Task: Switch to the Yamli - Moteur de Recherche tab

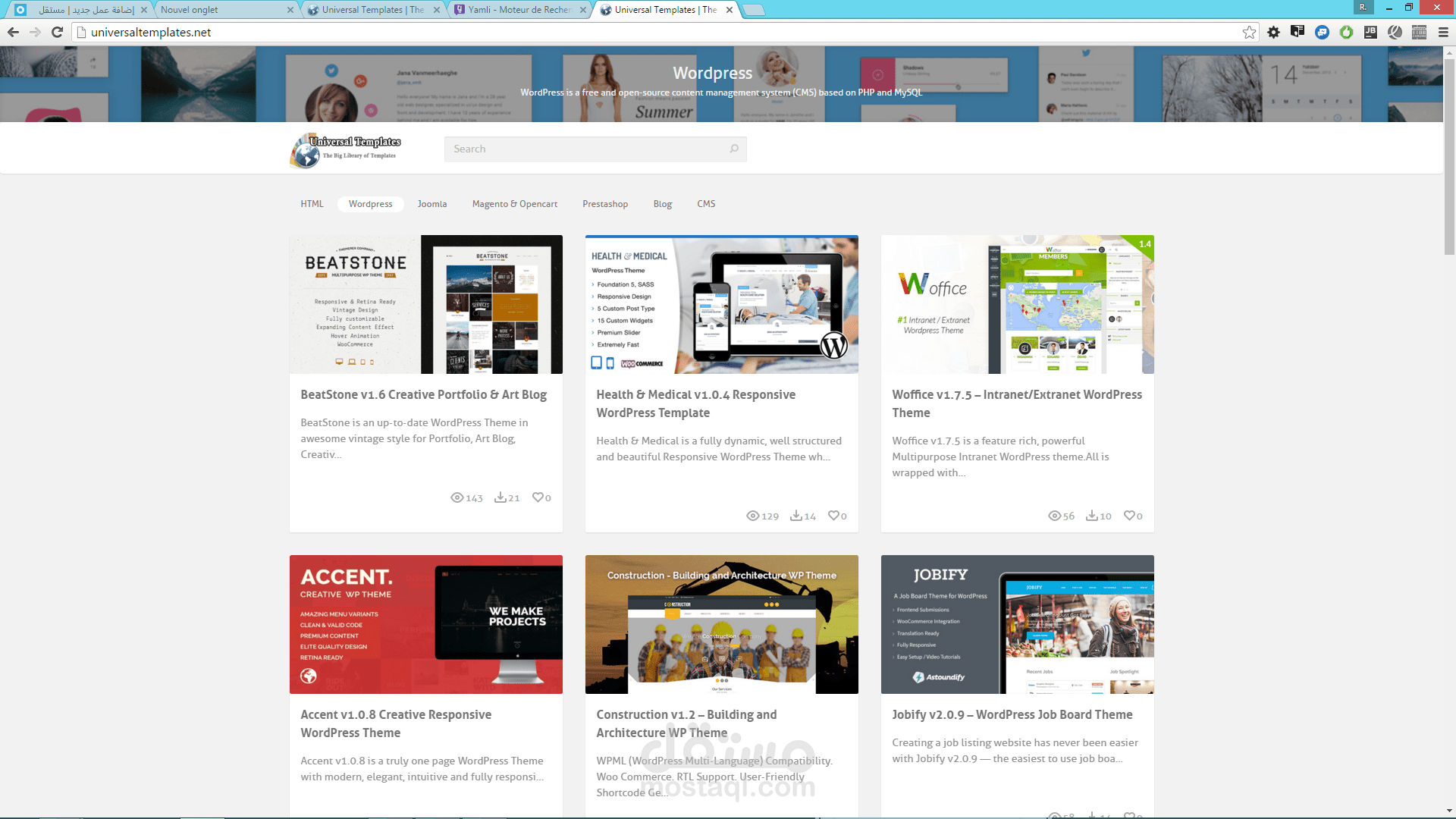Action: tap(519, 10)
